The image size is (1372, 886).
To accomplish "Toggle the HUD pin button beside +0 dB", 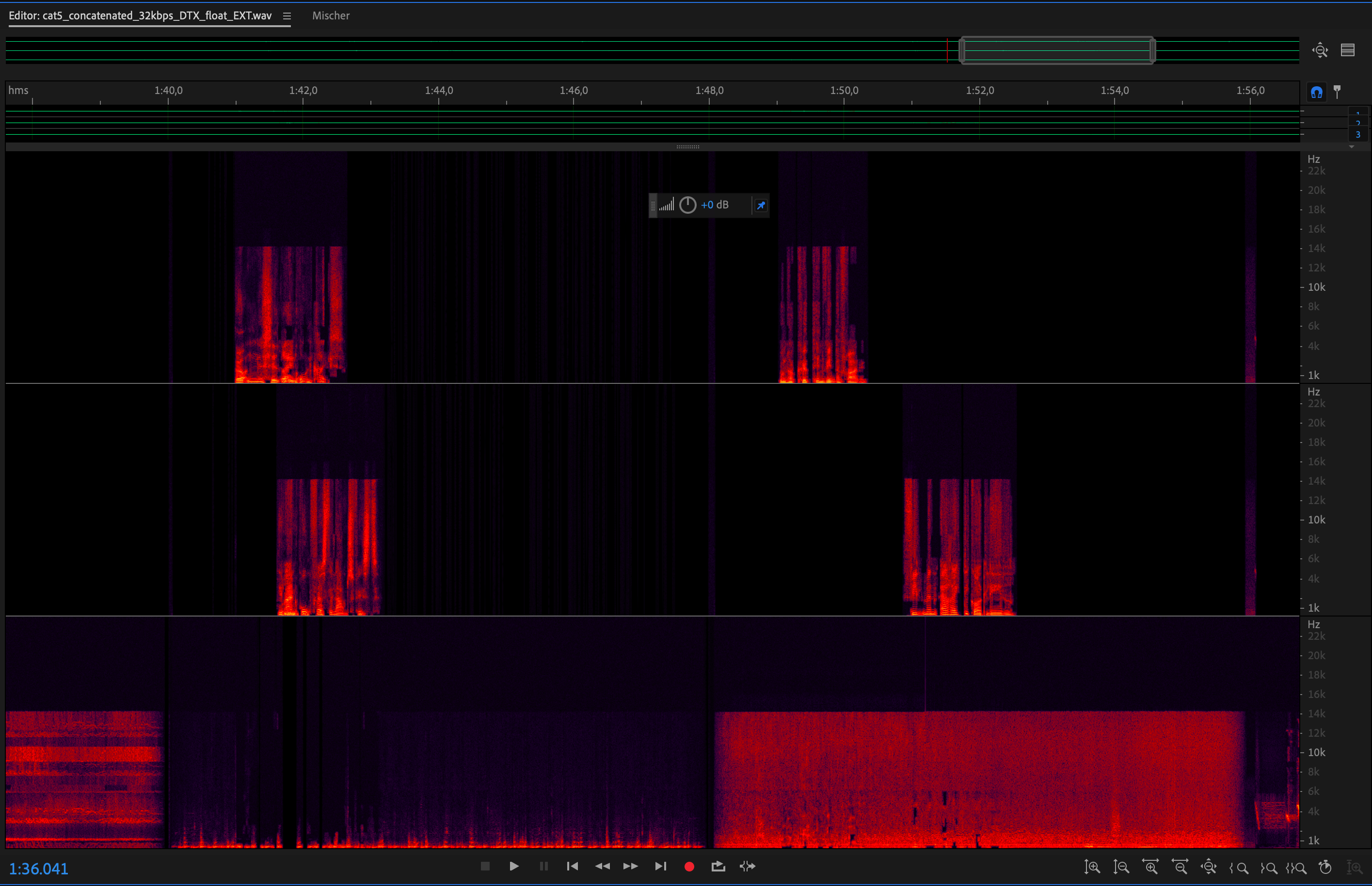I will pos(761,206).
